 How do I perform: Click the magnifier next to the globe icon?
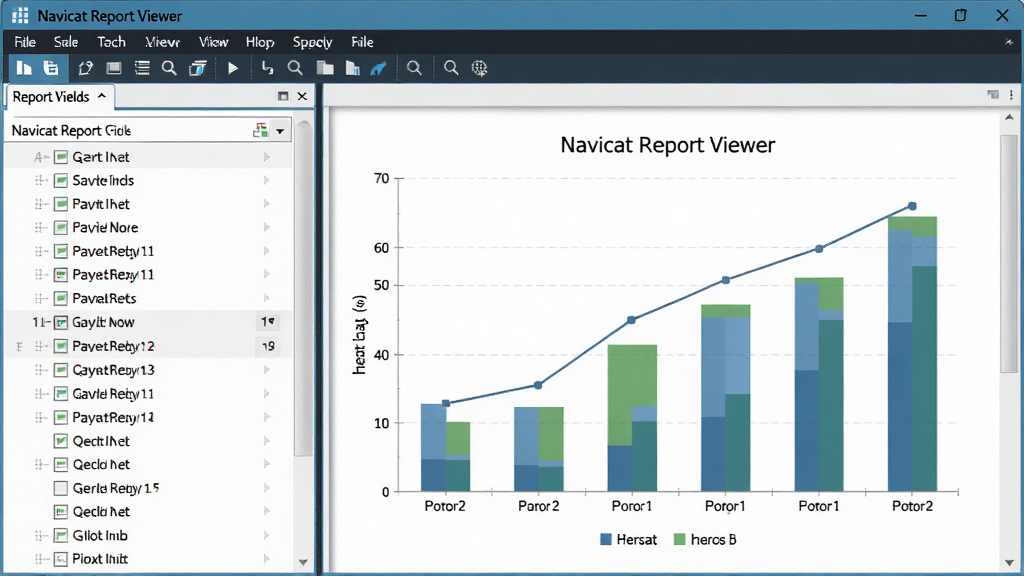click(451, 68)
